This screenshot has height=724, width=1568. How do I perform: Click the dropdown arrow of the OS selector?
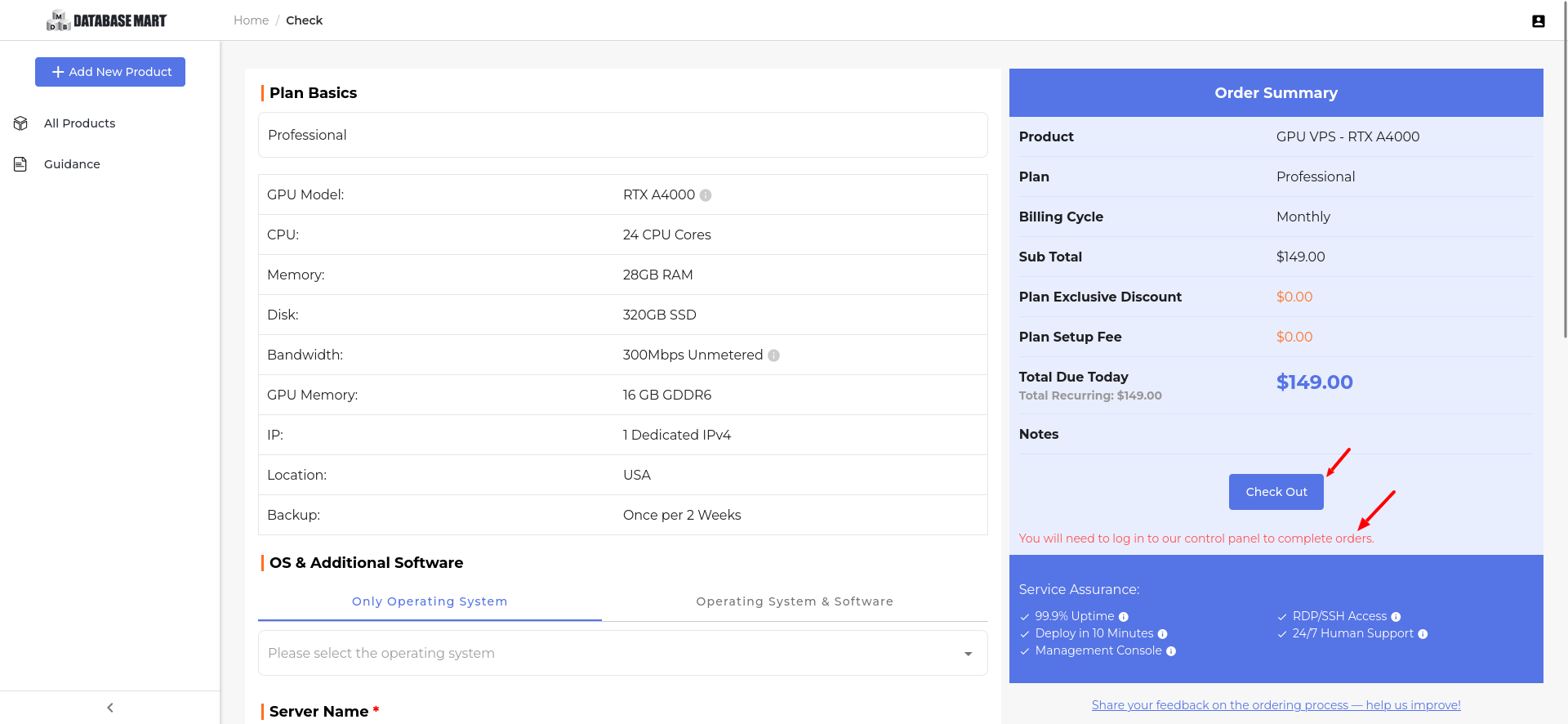(x=968, y=654)
